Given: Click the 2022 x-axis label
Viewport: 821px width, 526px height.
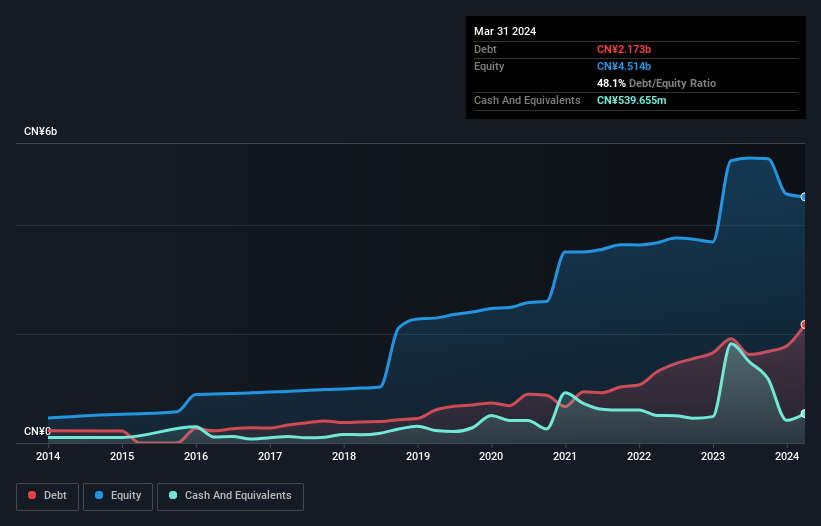Looking at the screenshot, I should click(639, 456).
